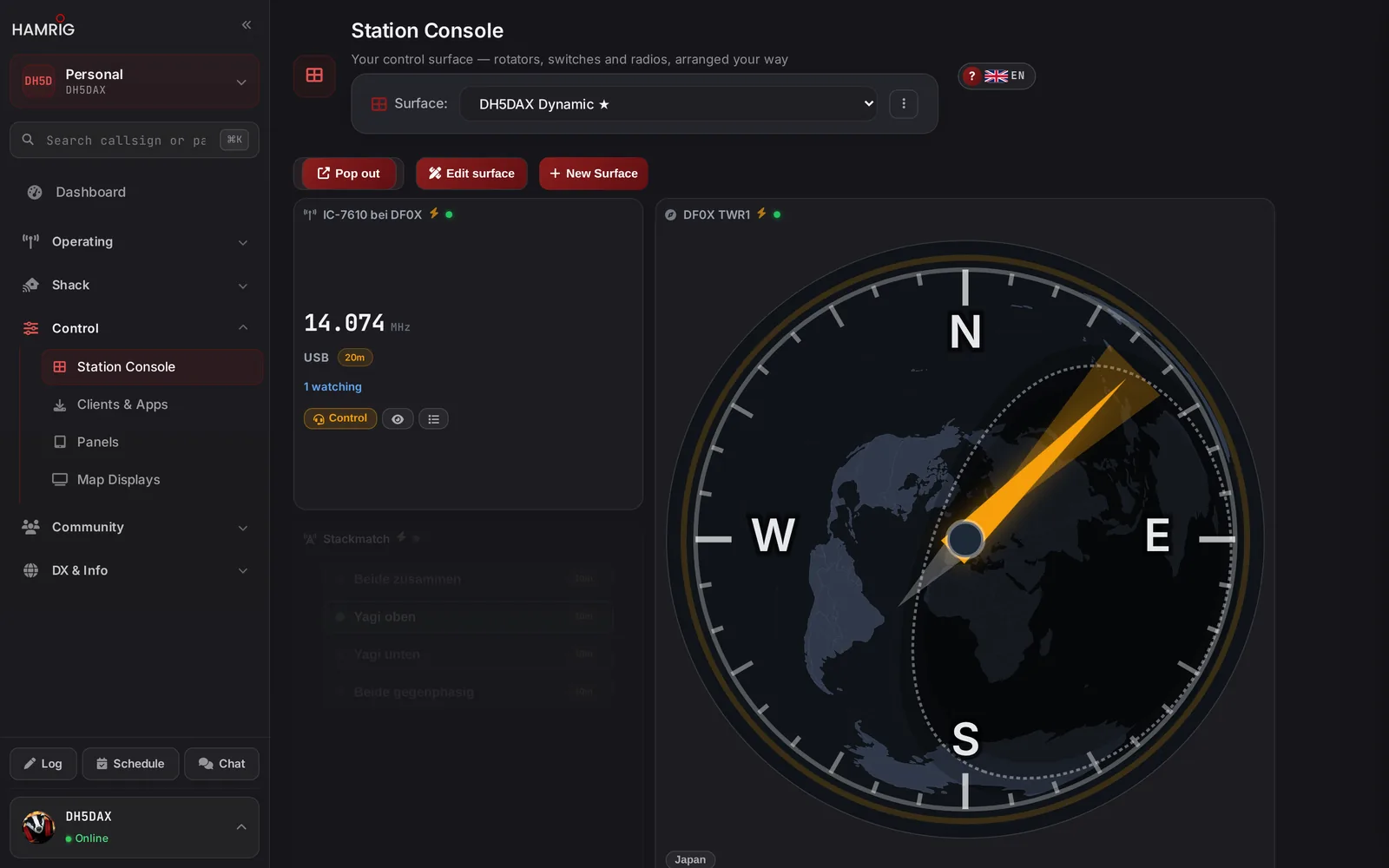This screenshot has height=868, width=1389.
Task: Click the DH5D workspace badge
Action: (x=38, y=81)
